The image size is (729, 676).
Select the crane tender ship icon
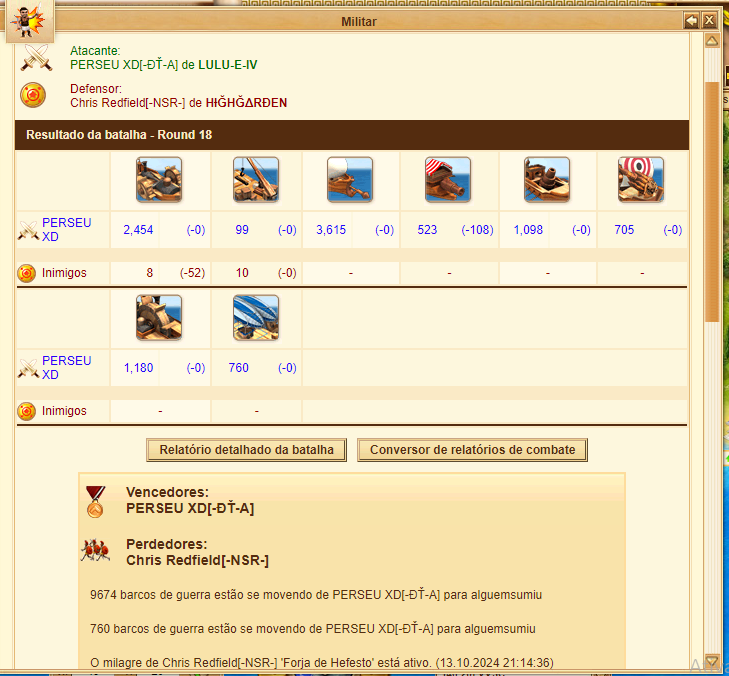click(x=256, y=179)
